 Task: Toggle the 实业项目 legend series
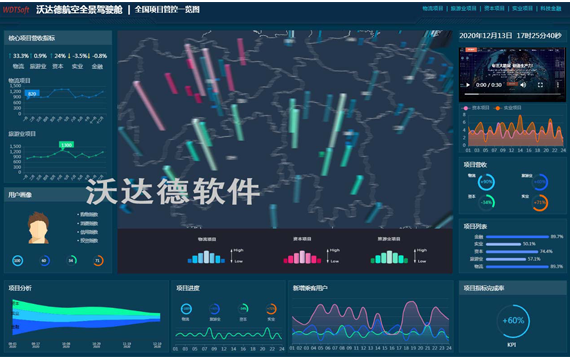pyautogui.click(x=508, y=108)
